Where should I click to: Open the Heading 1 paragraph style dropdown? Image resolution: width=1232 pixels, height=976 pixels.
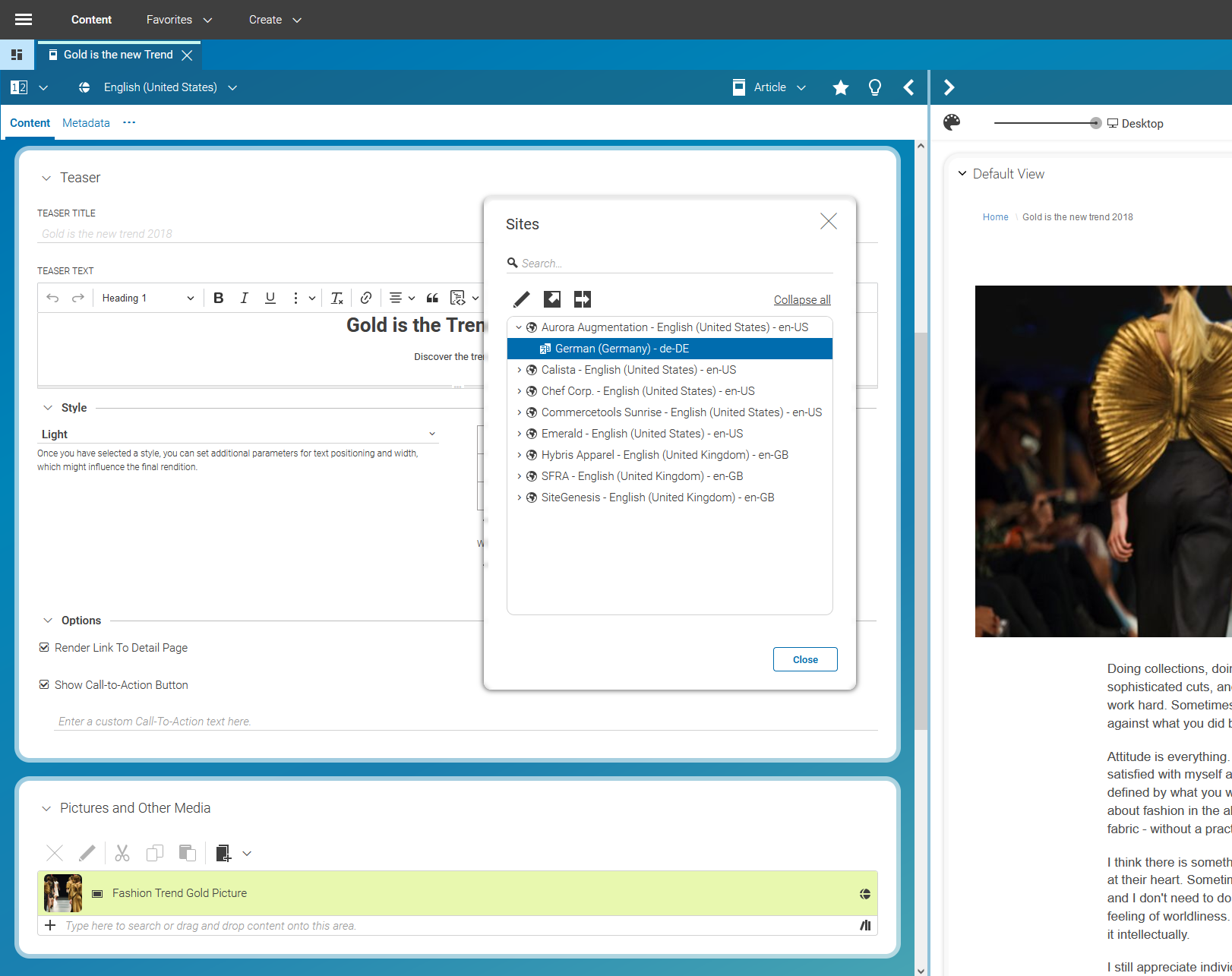point(147,298)
